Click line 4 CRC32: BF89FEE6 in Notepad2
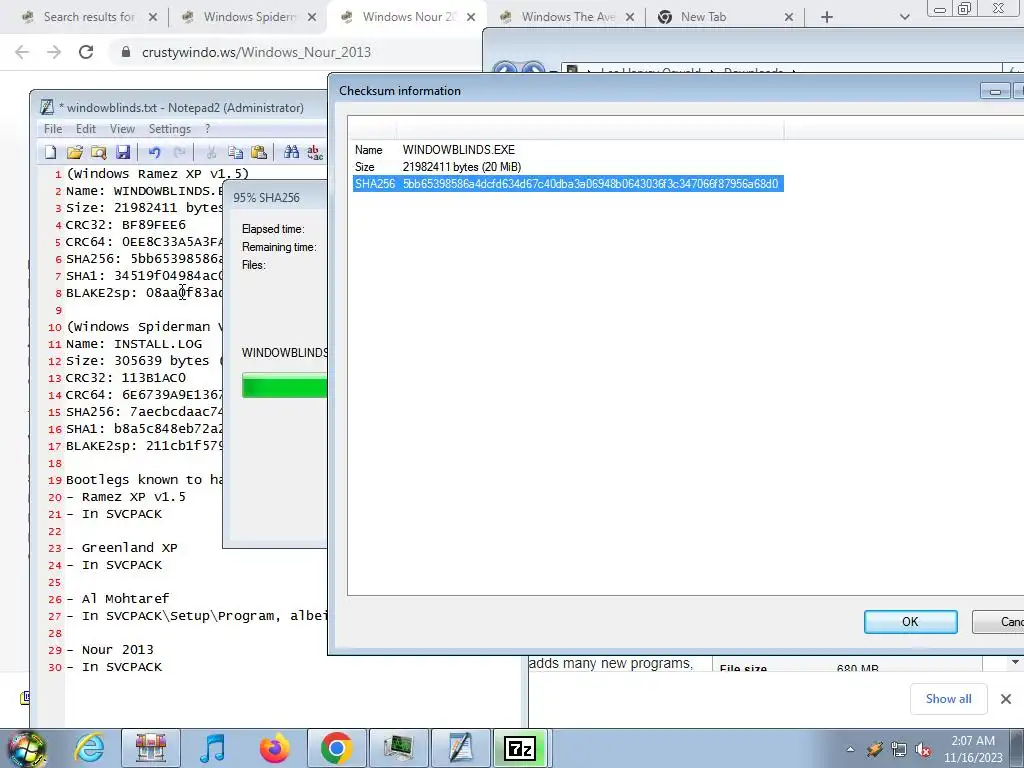 pos(125,225)
